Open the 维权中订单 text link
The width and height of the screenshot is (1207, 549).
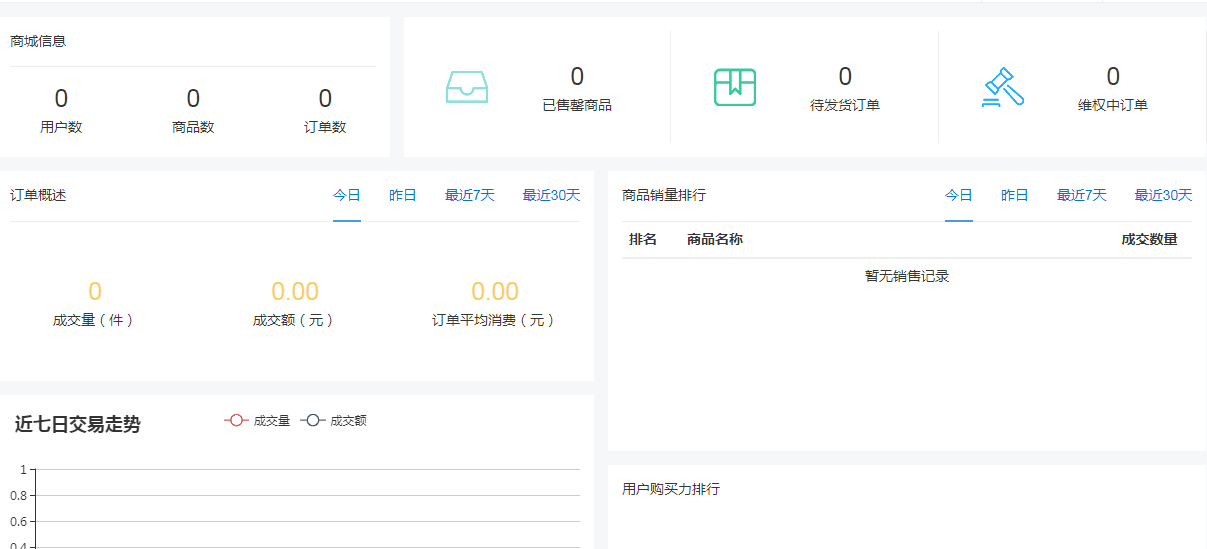coord(1113,105)
